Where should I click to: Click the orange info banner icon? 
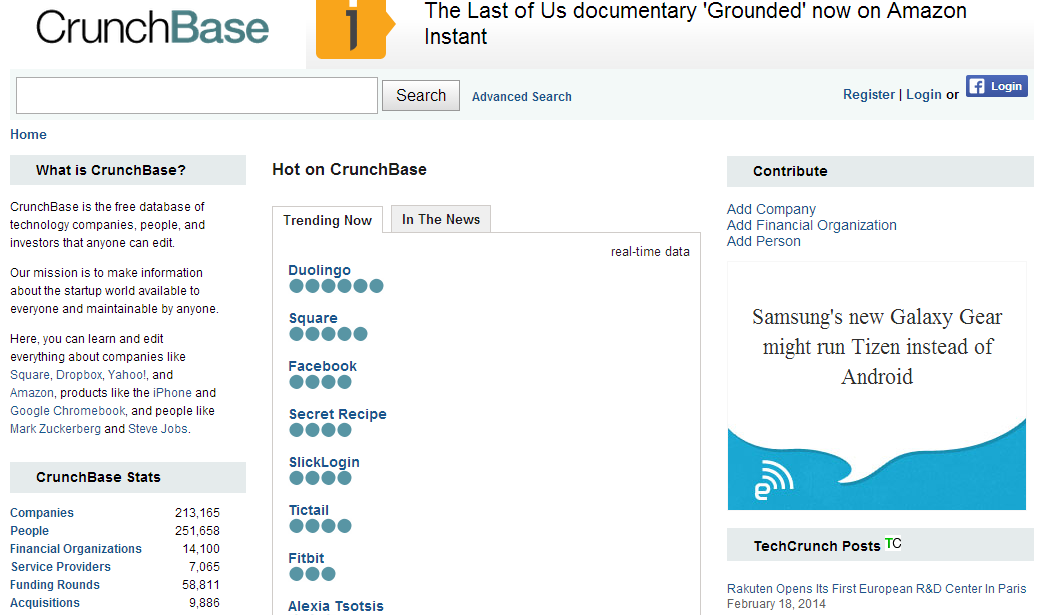coord(355,29)
